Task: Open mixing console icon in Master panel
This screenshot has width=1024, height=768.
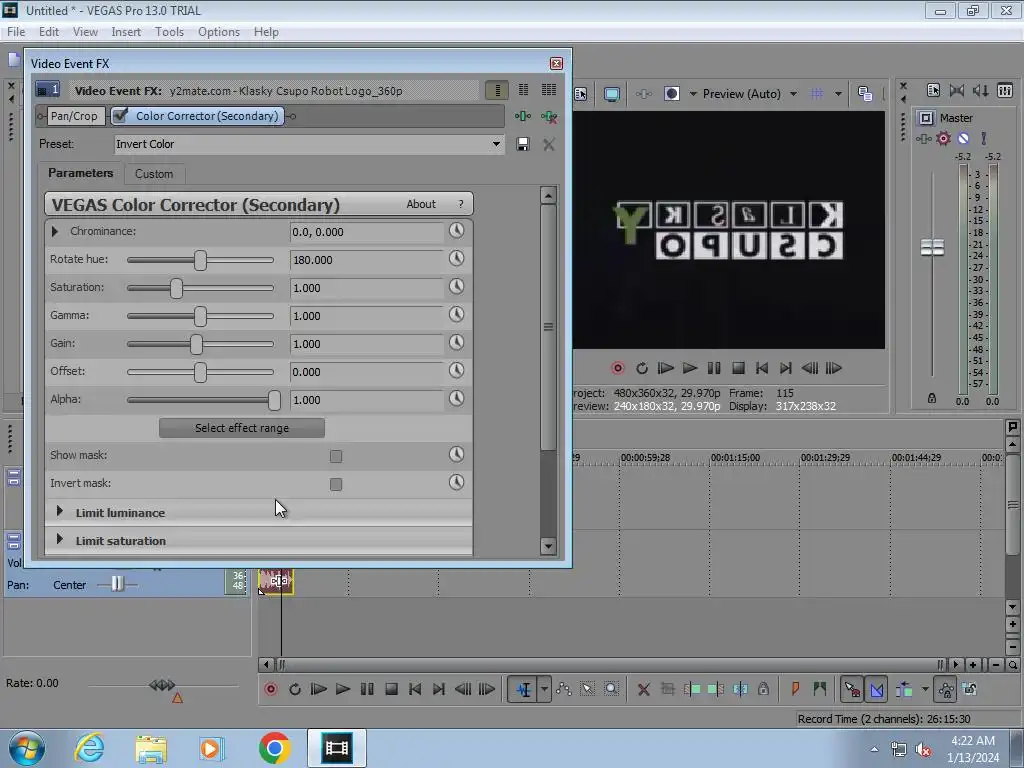Action: (x=1005, y=91)
